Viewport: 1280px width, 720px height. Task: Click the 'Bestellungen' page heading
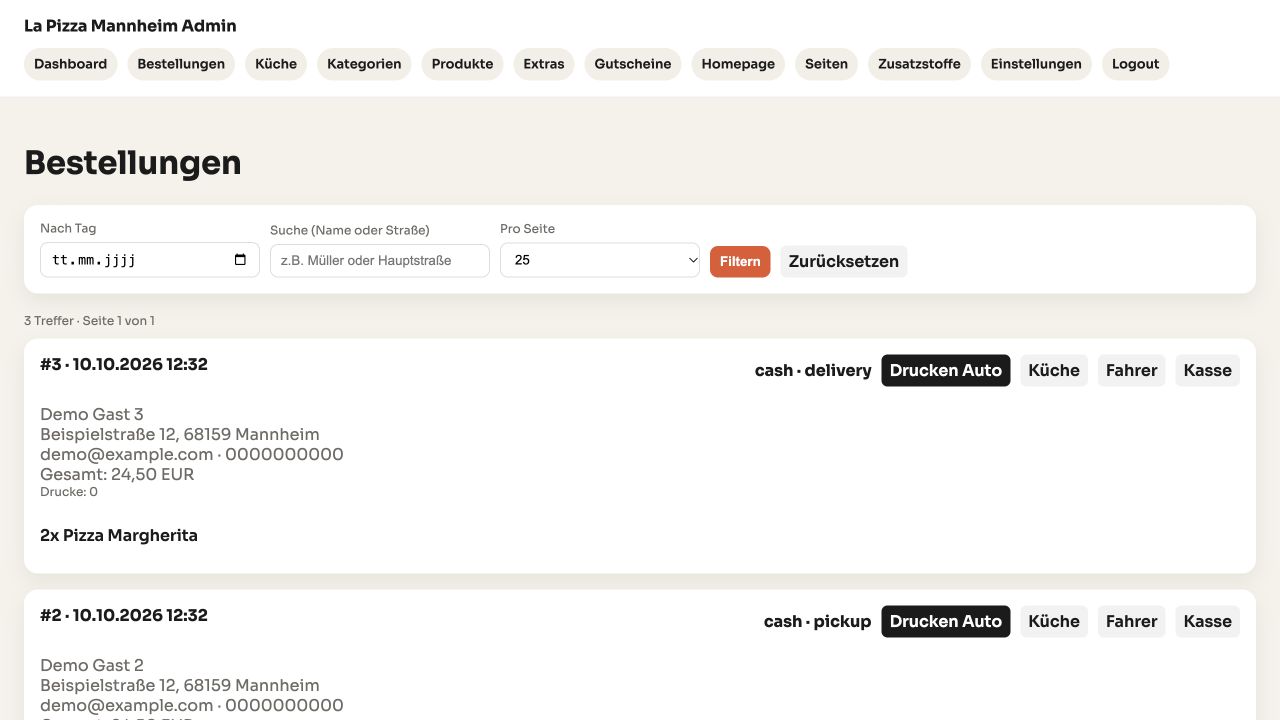click(133, 162)
